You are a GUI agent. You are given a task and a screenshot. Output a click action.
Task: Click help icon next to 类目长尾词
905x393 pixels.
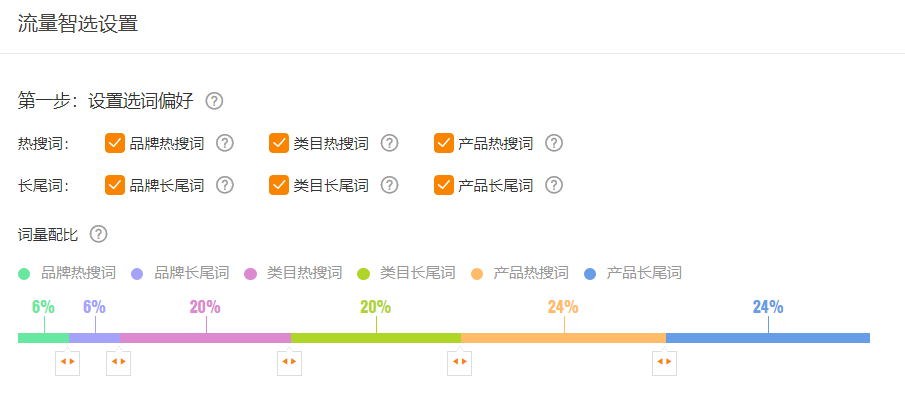coord(390,185)
